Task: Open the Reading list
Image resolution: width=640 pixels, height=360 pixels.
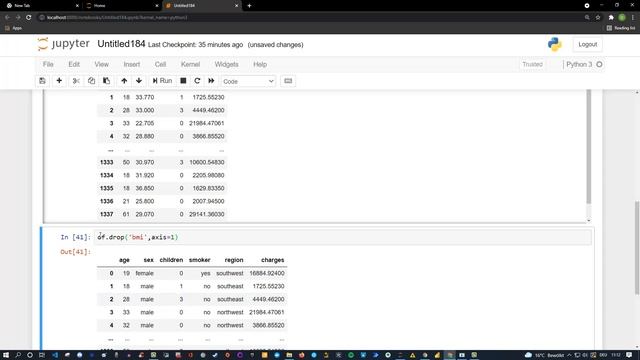Action: tap(621, 28)
